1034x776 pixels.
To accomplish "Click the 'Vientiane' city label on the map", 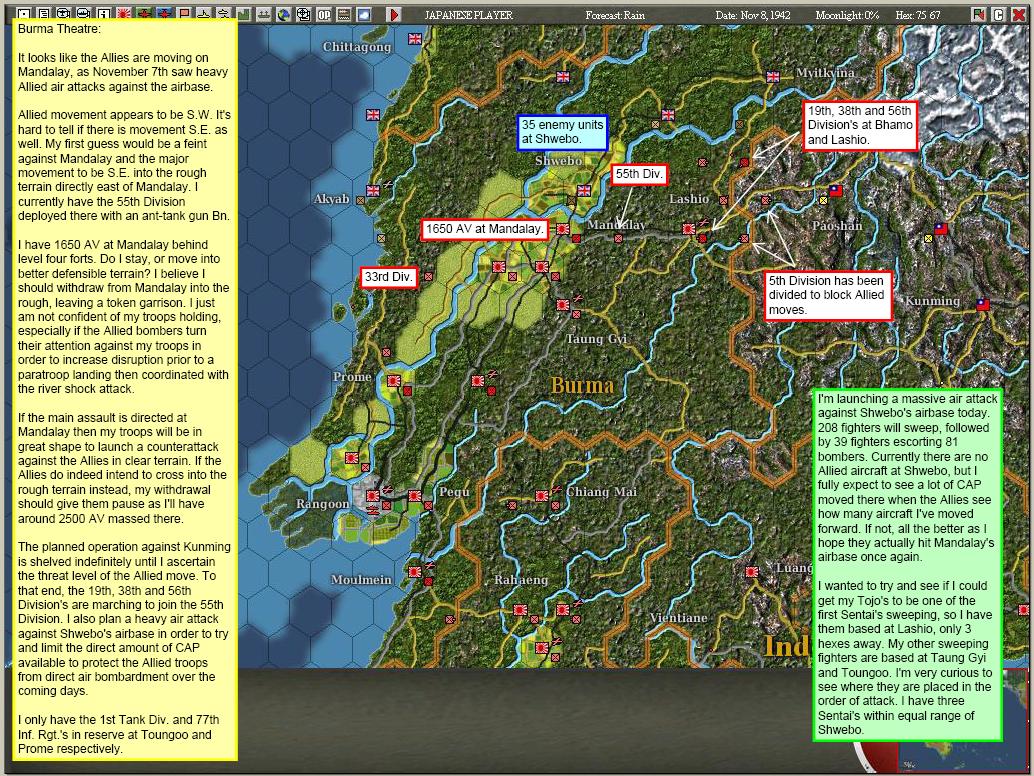I will (679, 618).
